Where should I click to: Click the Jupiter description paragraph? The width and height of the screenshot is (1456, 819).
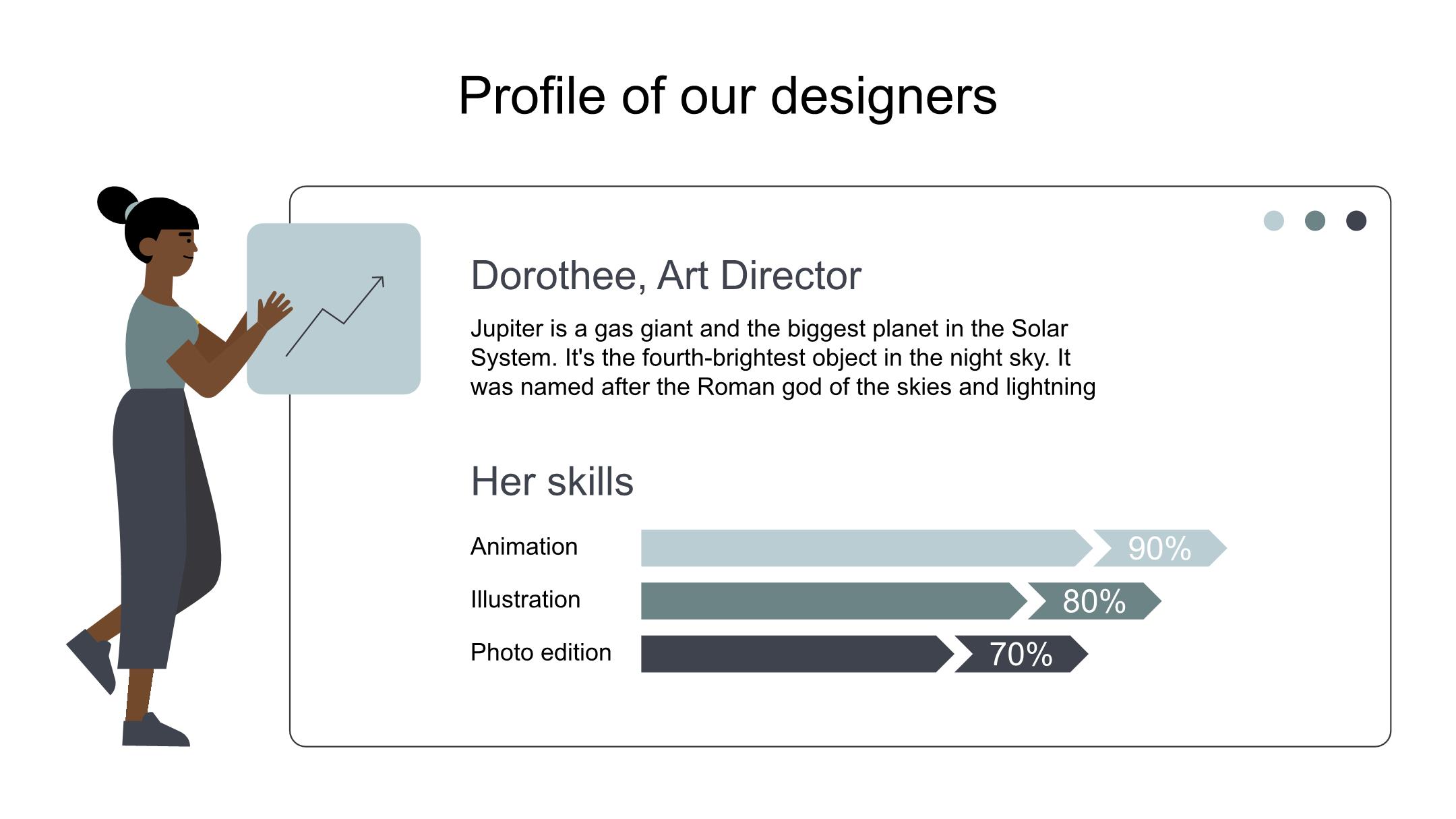click(x=783, y=358)
